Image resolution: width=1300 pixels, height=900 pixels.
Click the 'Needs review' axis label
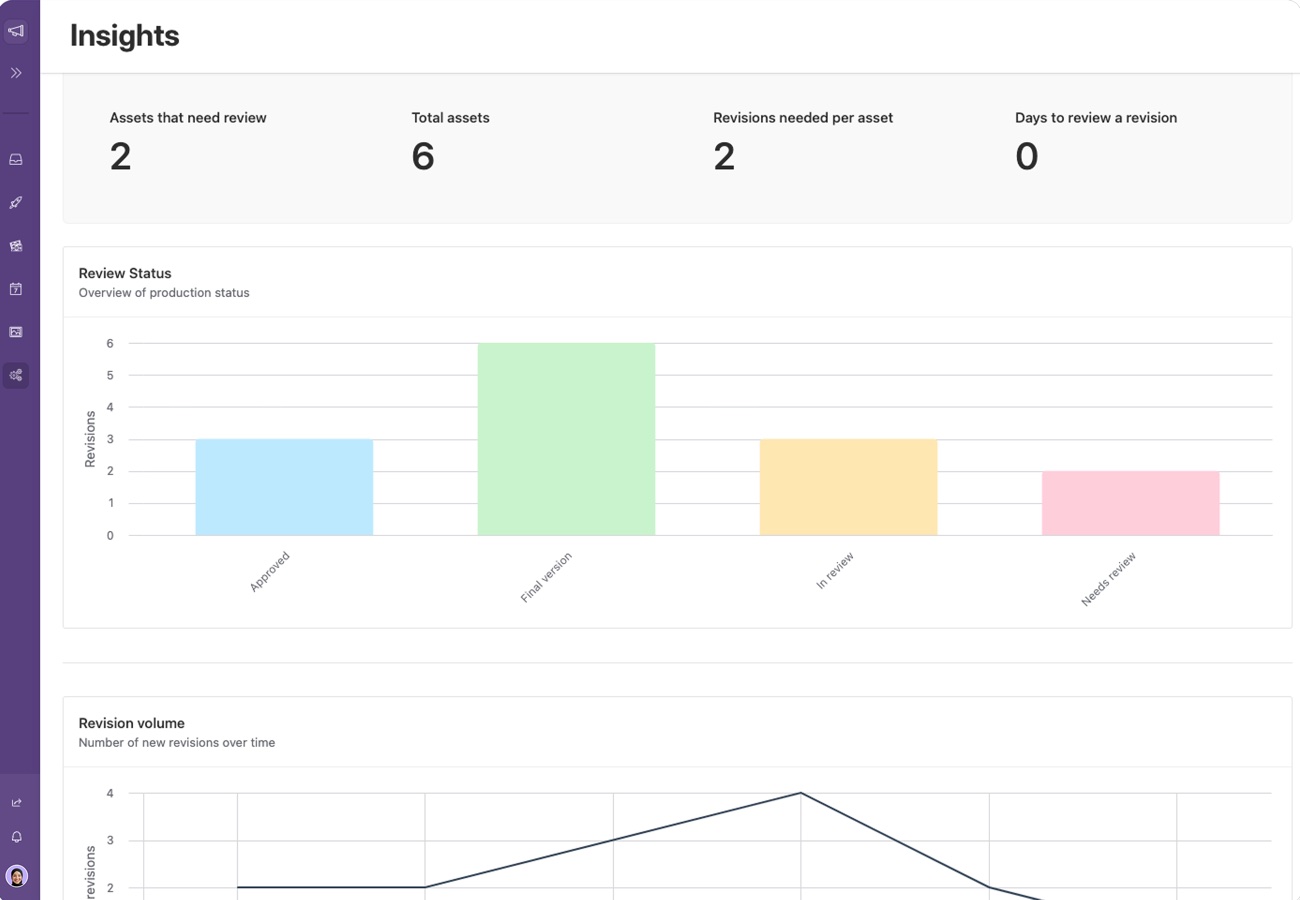tap(1109, 579)
